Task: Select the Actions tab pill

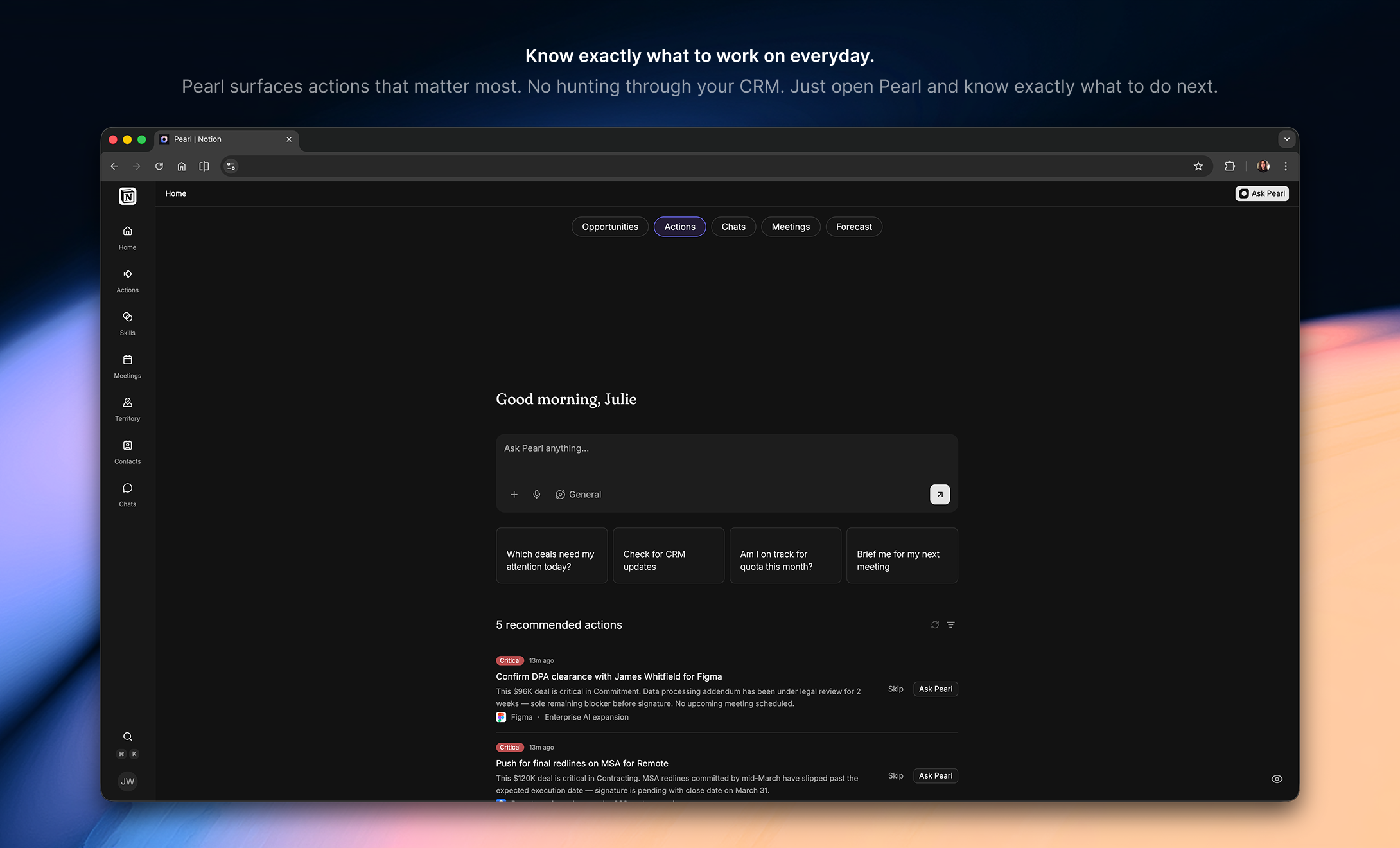Action: pyautogui.click(x=680, y=227)
